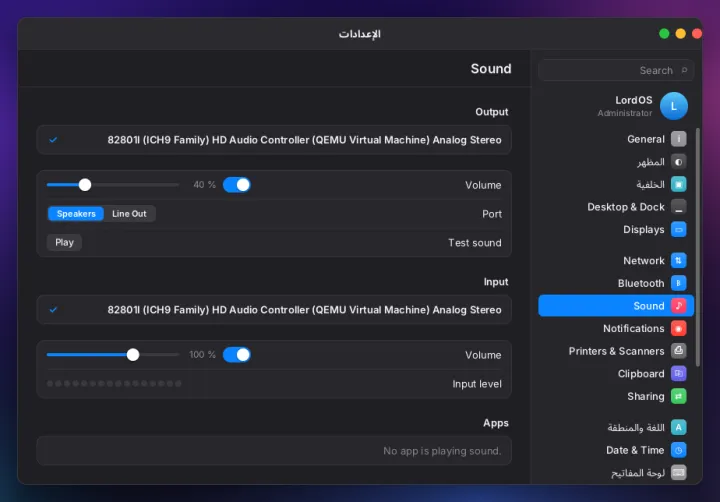This screenshot has width=720, height=502.
Task: Open the Clipboard settings label
Action: coord(641,373)
